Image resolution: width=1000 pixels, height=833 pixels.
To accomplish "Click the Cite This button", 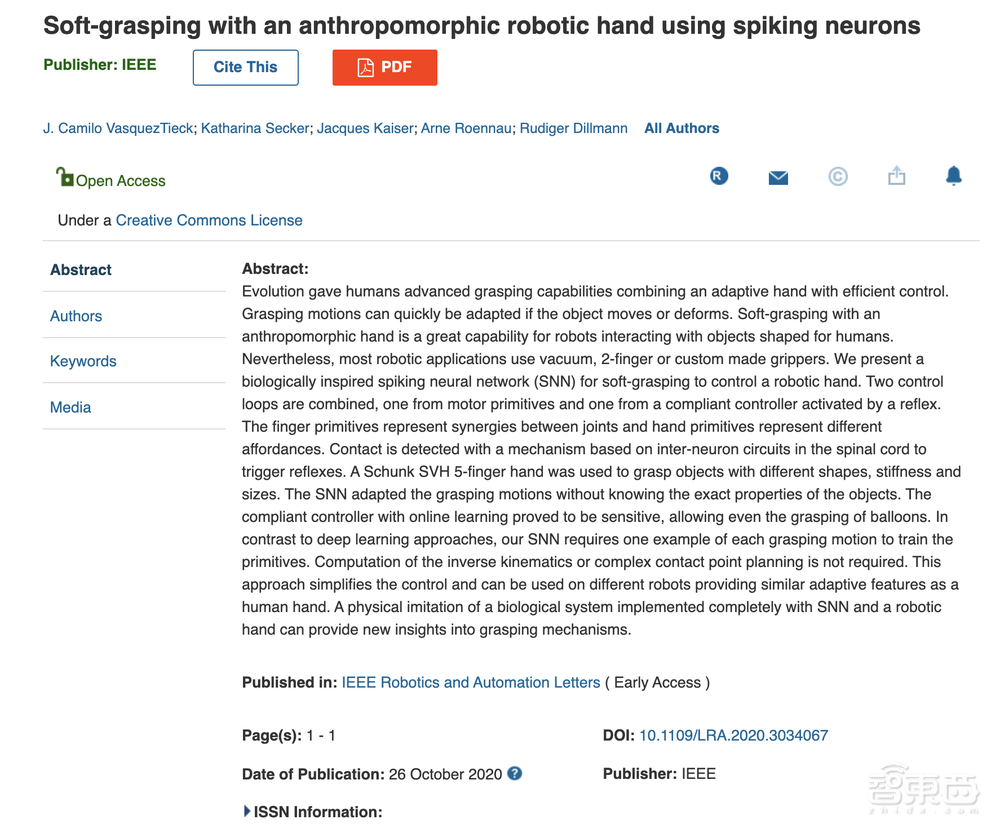I will (245, 67).
